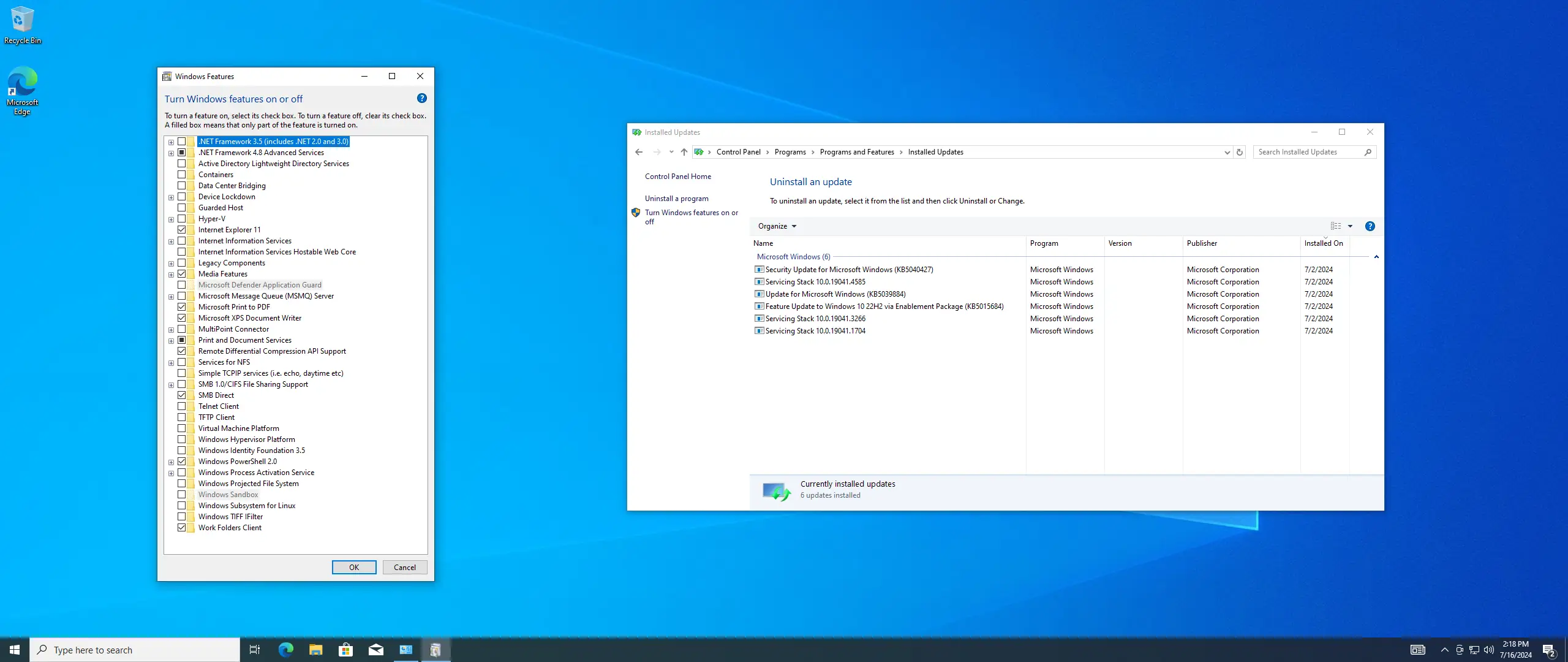Select the Programs breadcrumb in the address bar
1568x662 pixels.
coord(790,152)
